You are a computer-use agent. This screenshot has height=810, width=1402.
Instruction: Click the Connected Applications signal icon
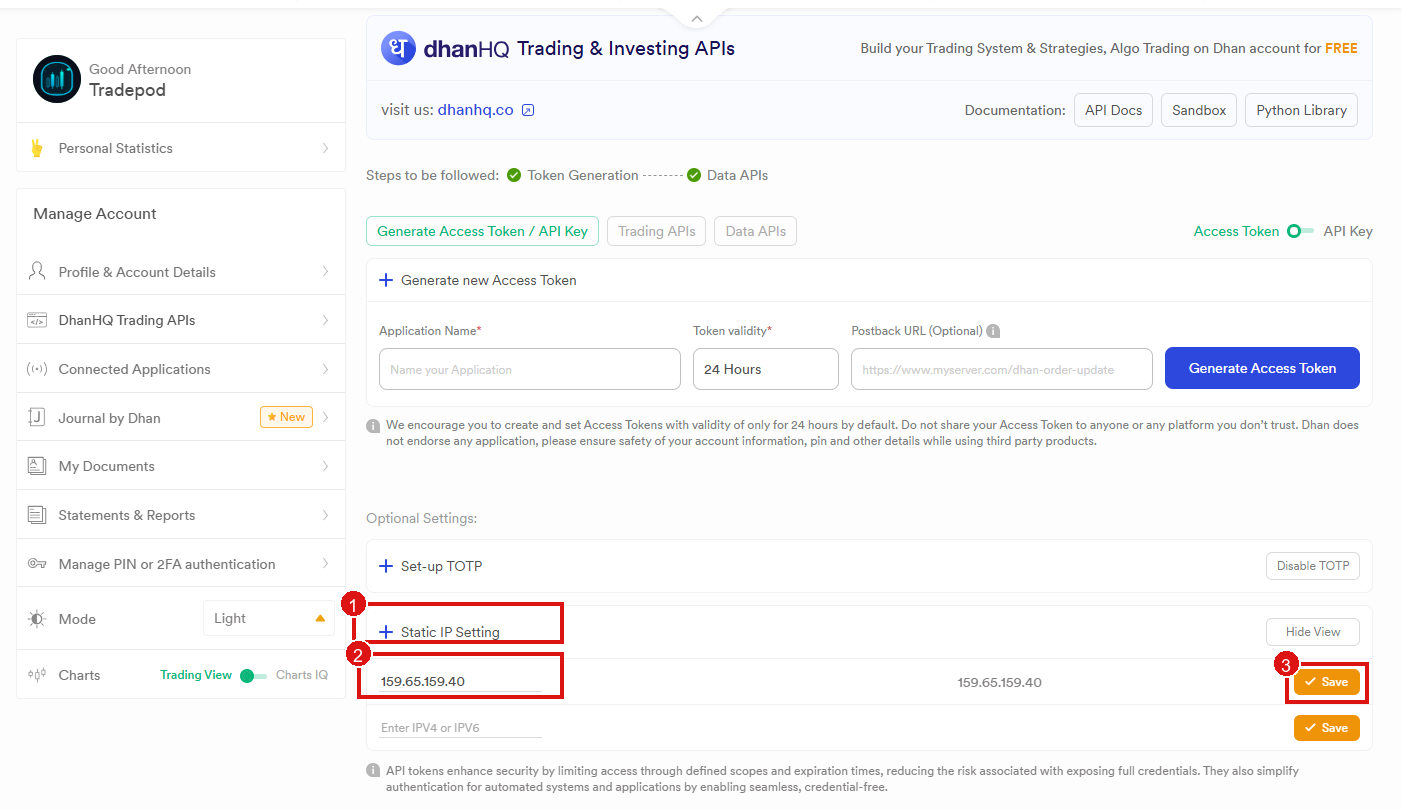pos(37,369)
